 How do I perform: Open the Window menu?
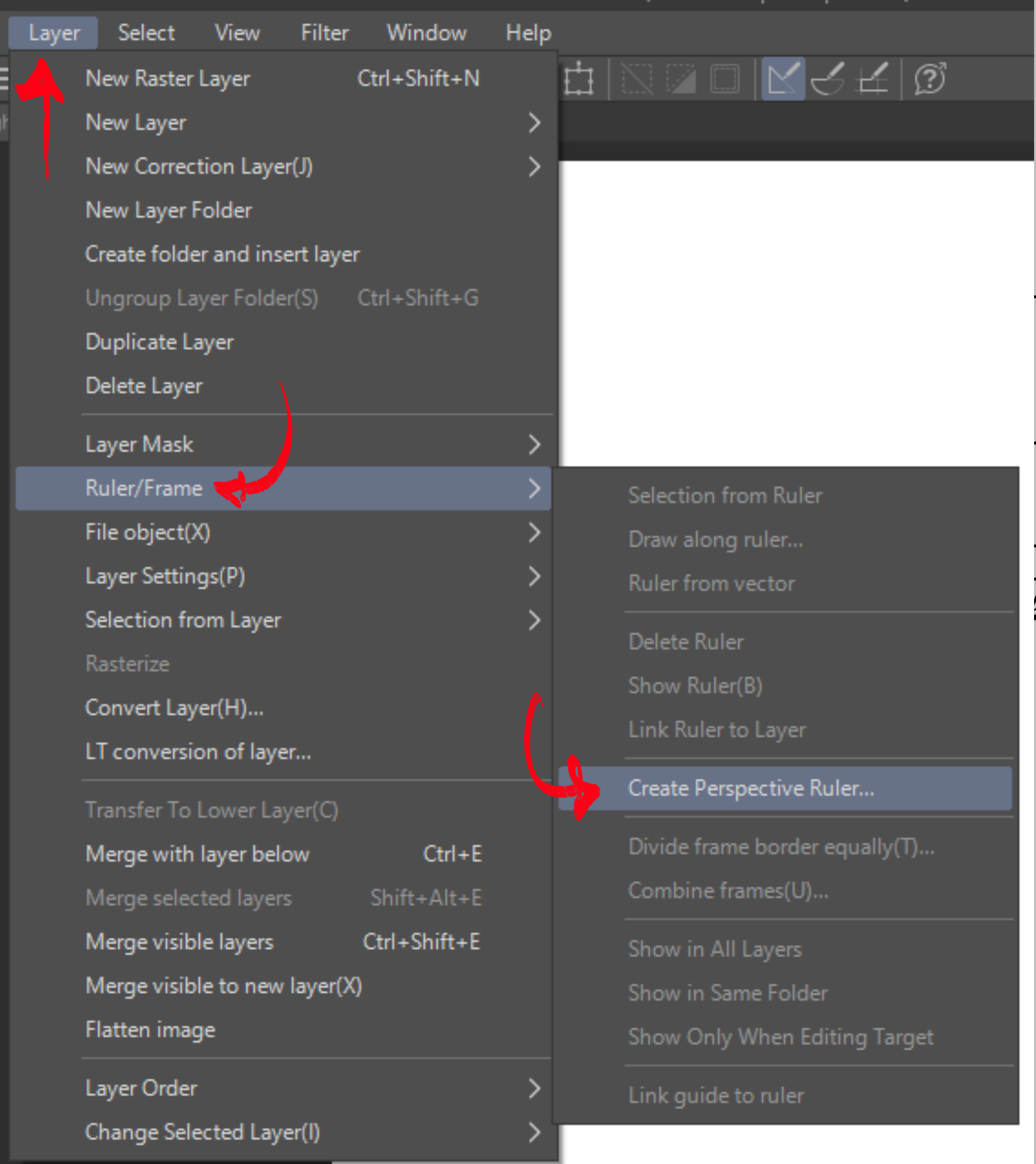427,33
